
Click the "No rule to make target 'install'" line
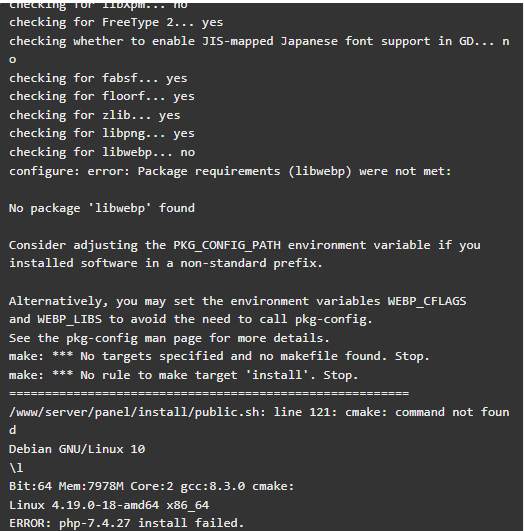point(184,375)
